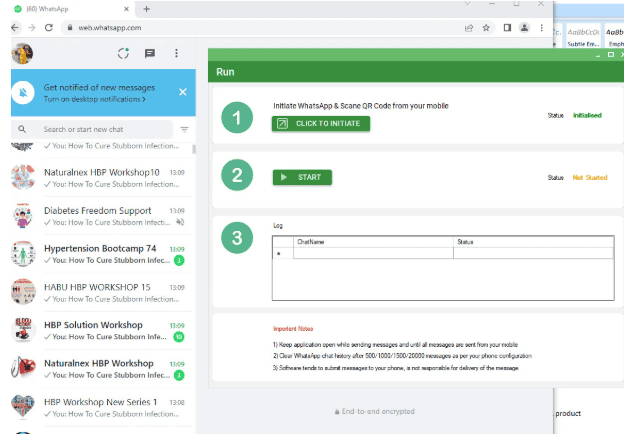Open the Naturalnex HBP Workshop10 chat
The image size is (627, 438).
[x=102, y=178]
